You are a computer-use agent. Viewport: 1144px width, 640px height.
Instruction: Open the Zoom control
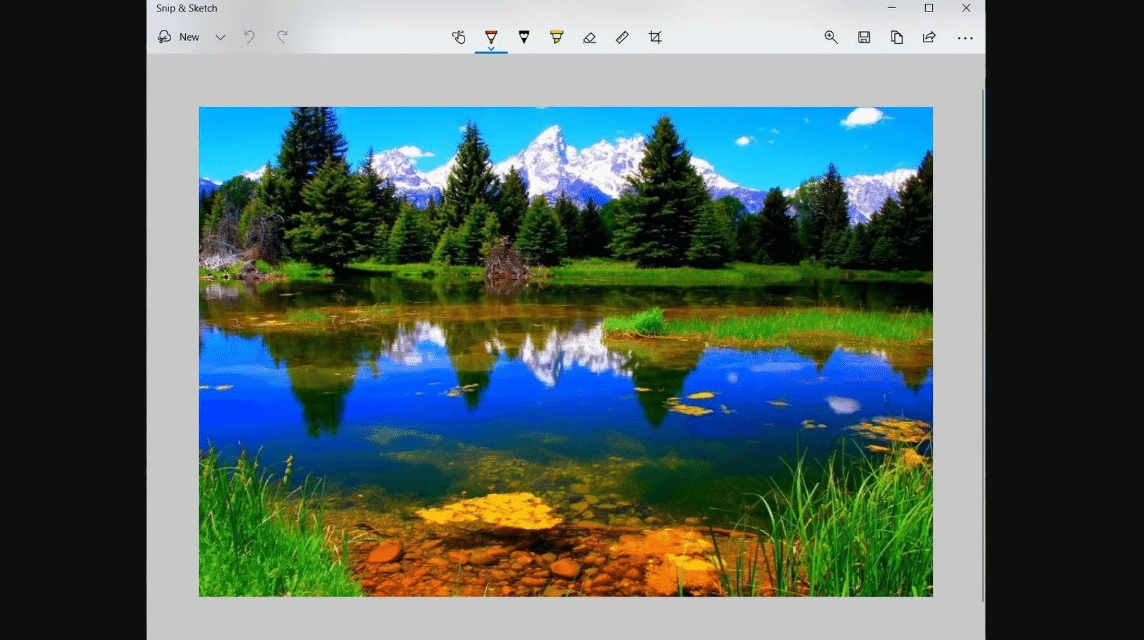pyautogui.click(x=831, y=37)
